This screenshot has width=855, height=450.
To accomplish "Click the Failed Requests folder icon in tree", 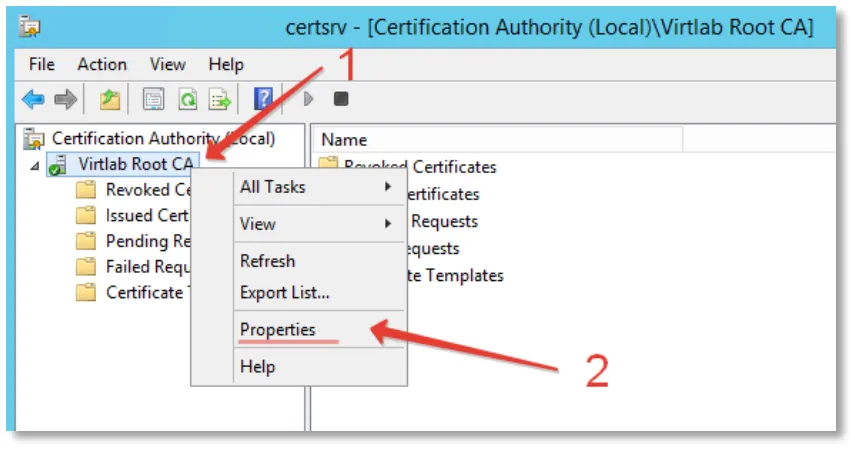I will click(x=86, y=267).
